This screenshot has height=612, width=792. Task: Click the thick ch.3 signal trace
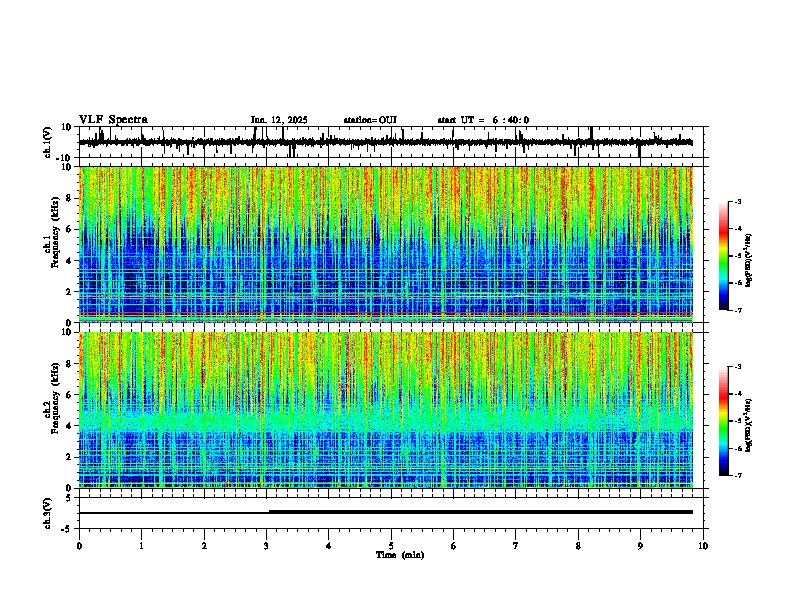click(x=481, y=512)
